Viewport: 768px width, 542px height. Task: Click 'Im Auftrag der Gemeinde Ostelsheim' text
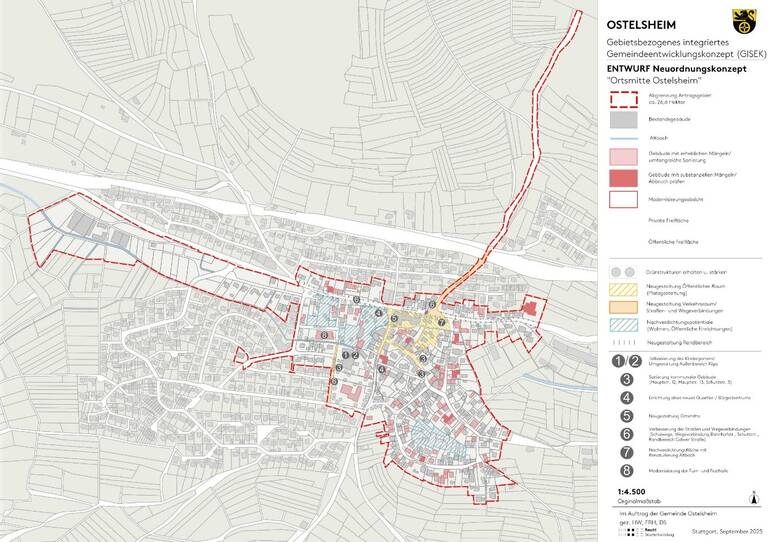(x=668, y=514)
